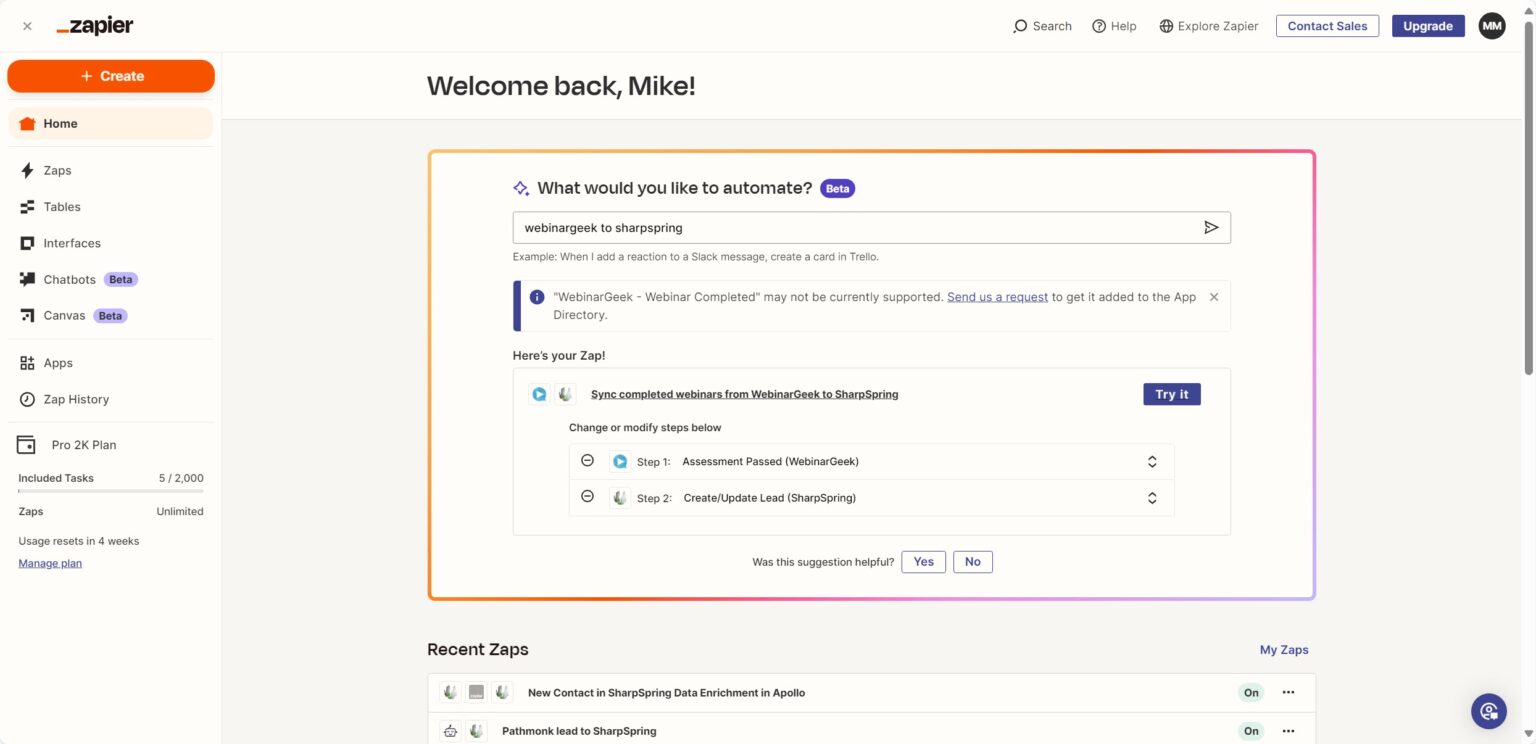Viewport: 1536px width, 744px height.
Task: Follow the Send us a request link
Action: pos(997,297)
